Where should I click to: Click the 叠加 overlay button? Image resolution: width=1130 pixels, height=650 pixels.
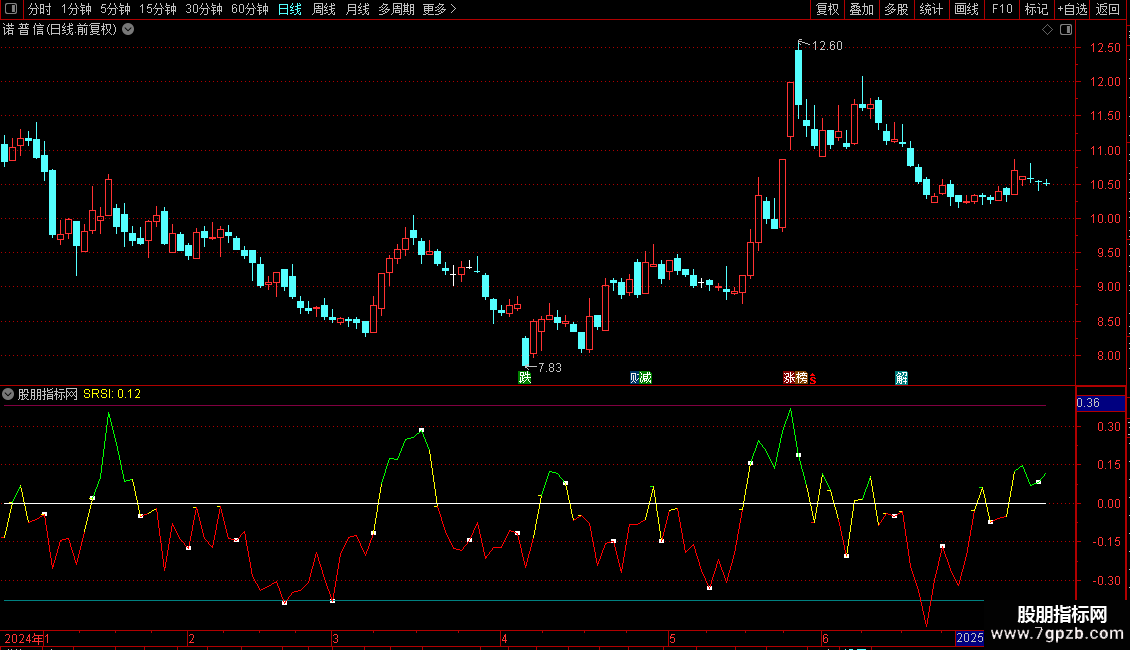(x=862, y=9)
